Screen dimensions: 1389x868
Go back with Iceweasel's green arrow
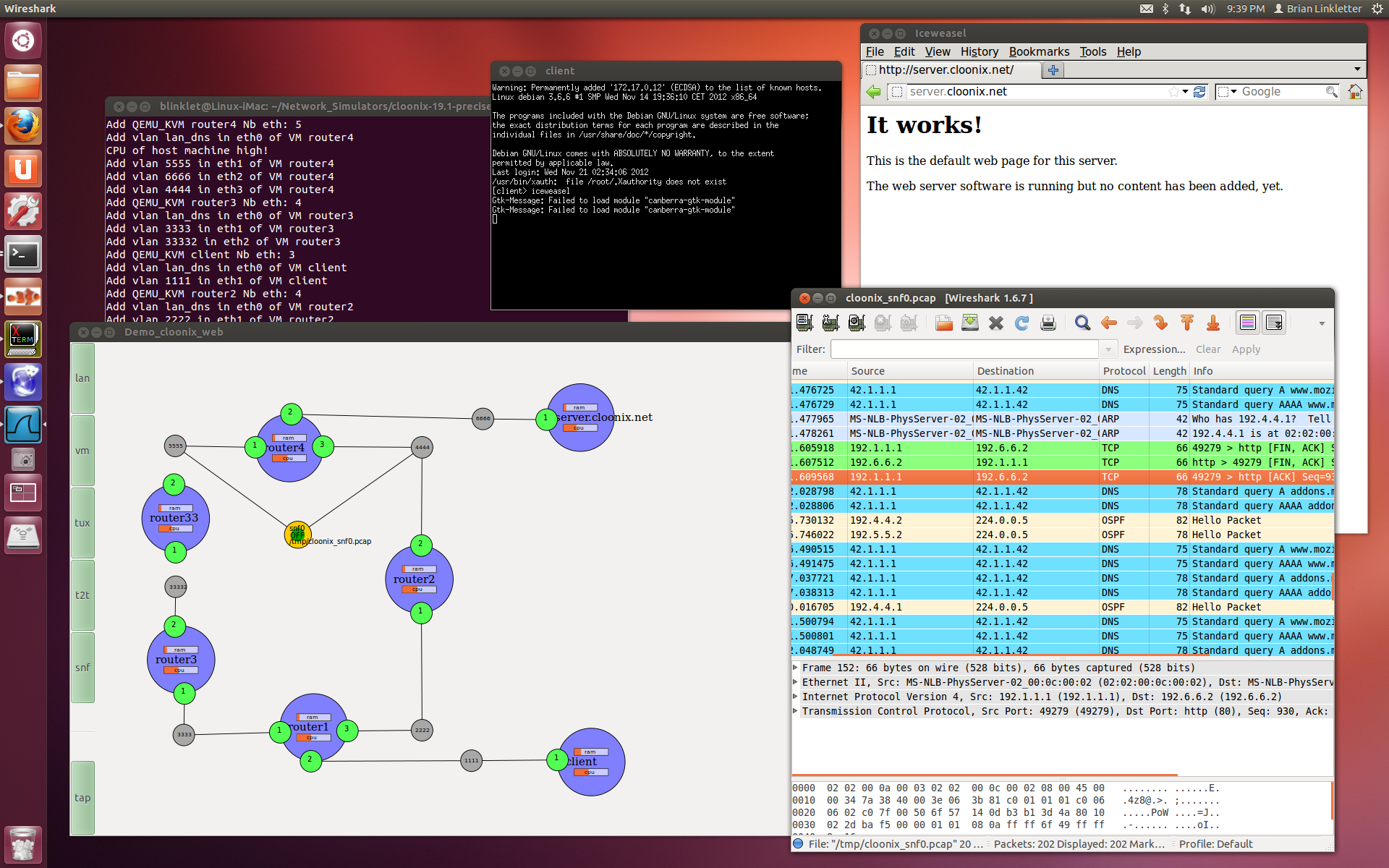(874, 92)
